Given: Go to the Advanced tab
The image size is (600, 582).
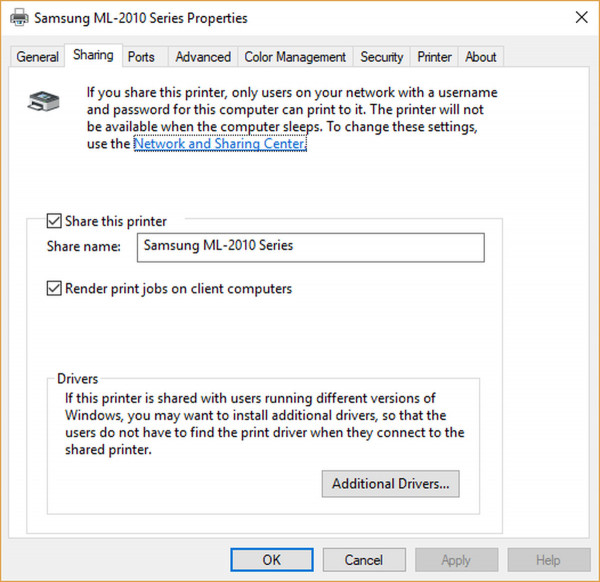Looking at the screenshot, I should pos(203,57).
